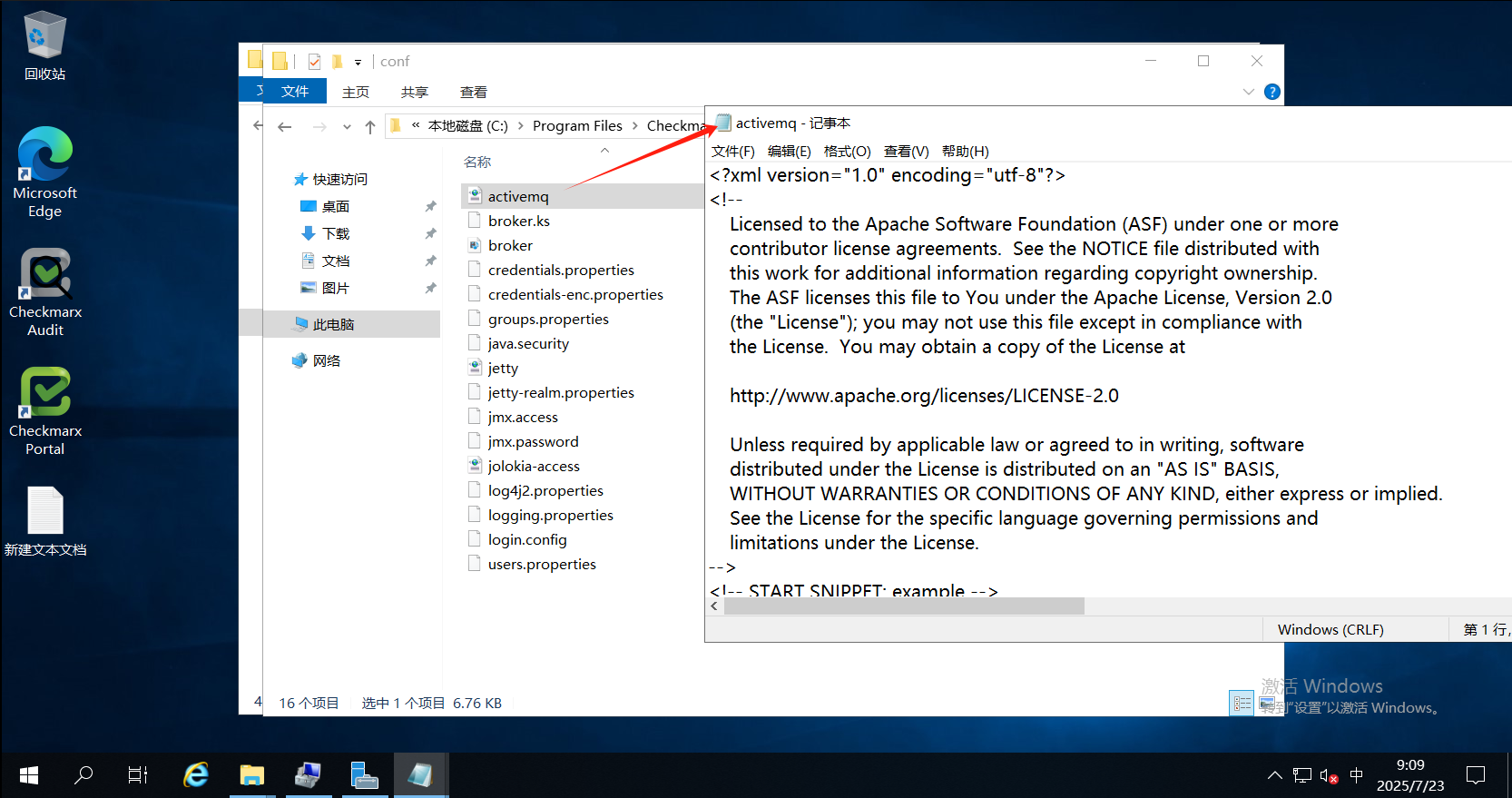Open the notification center icon

click(1476, 775)
